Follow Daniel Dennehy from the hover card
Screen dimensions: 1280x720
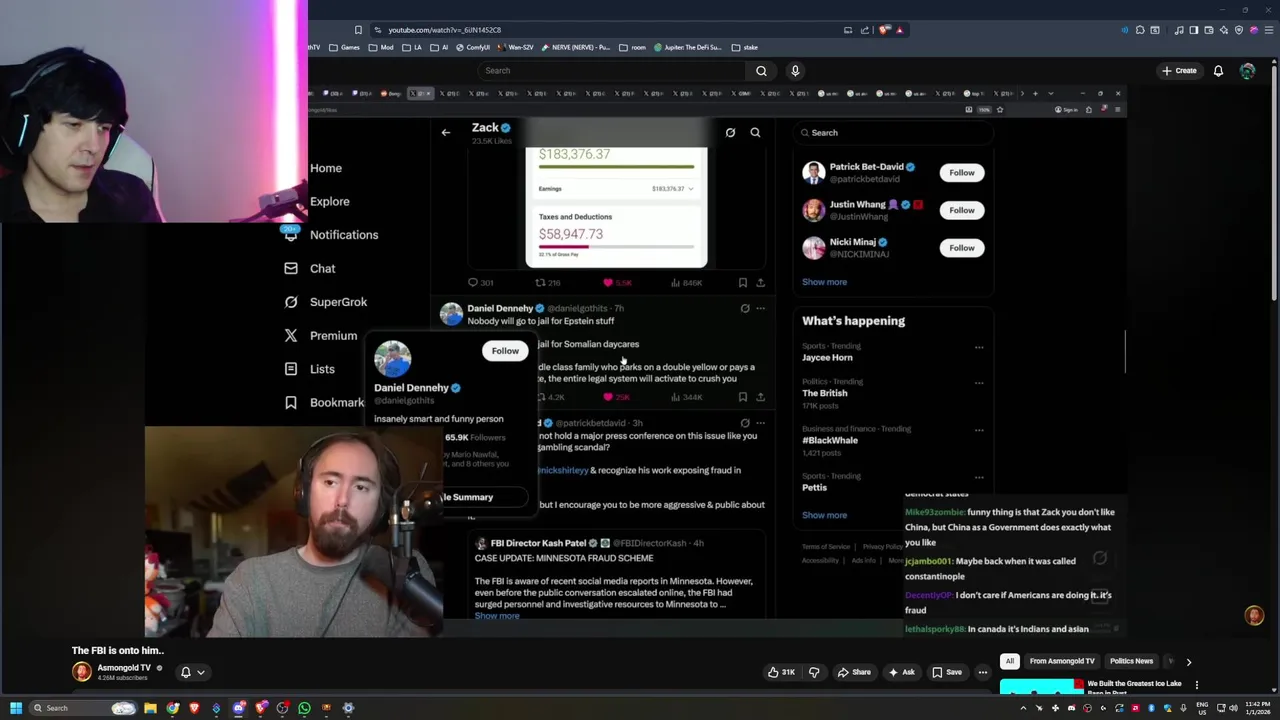pos(505,351)
